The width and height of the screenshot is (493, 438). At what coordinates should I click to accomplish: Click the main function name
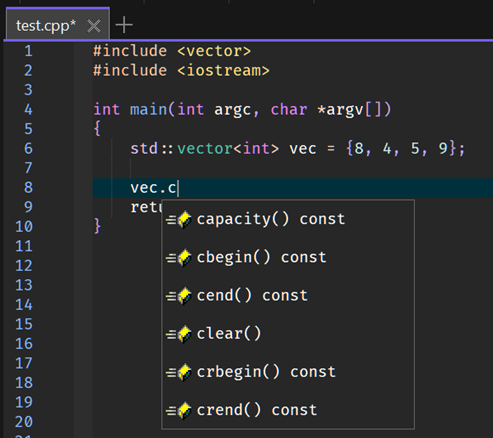click(x=149, y=110)
